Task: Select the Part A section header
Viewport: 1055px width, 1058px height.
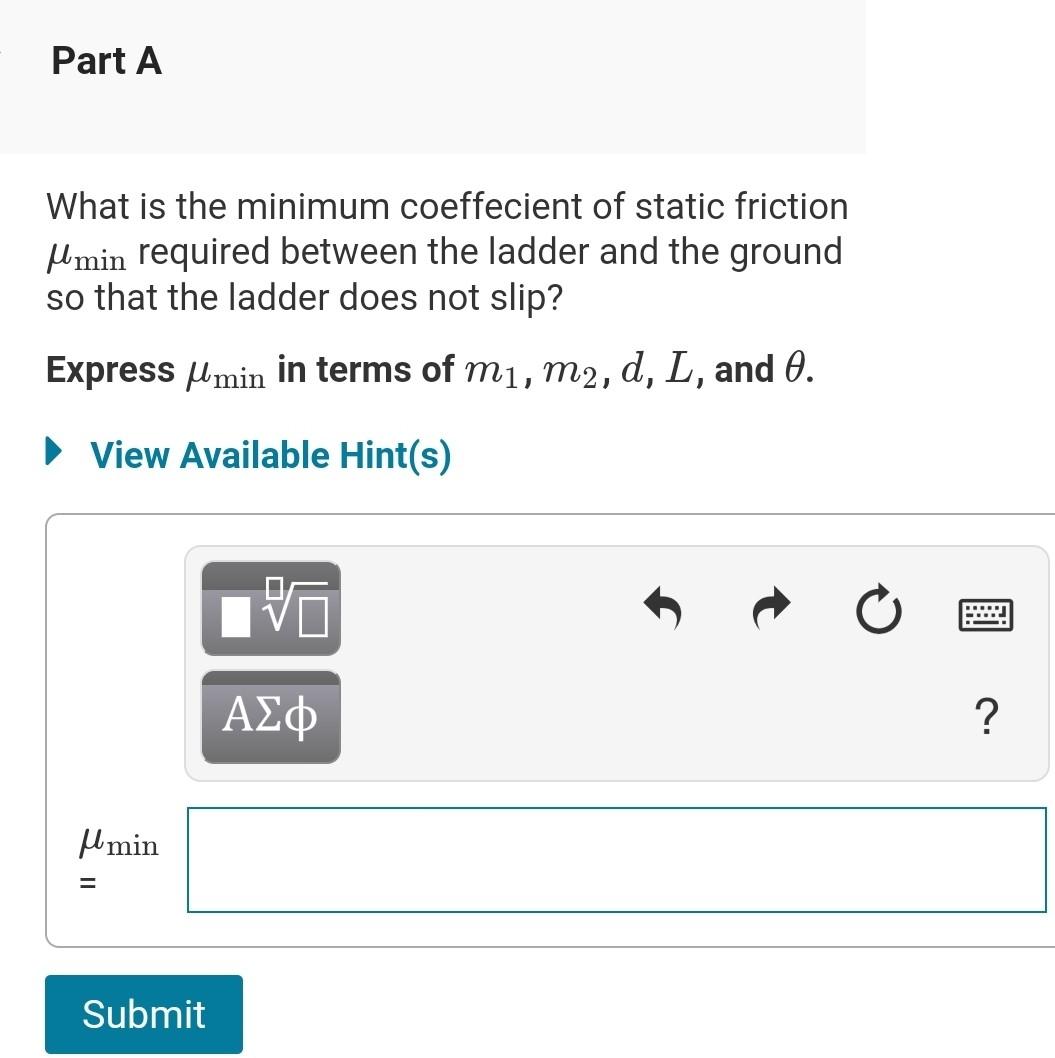Action: [x=106, y=60]
